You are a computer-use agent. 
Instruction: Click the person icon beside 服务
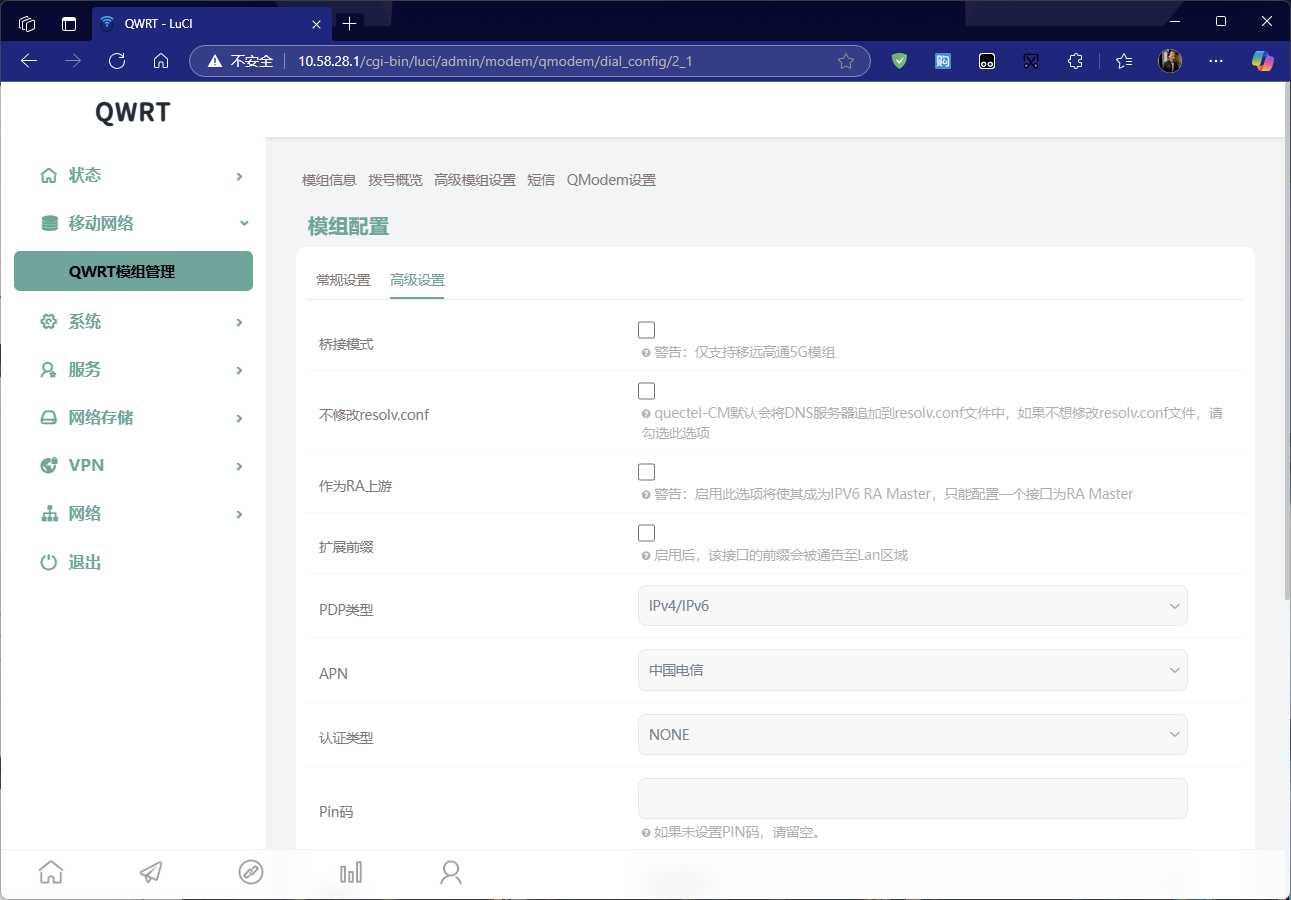[x=49, y=370]
